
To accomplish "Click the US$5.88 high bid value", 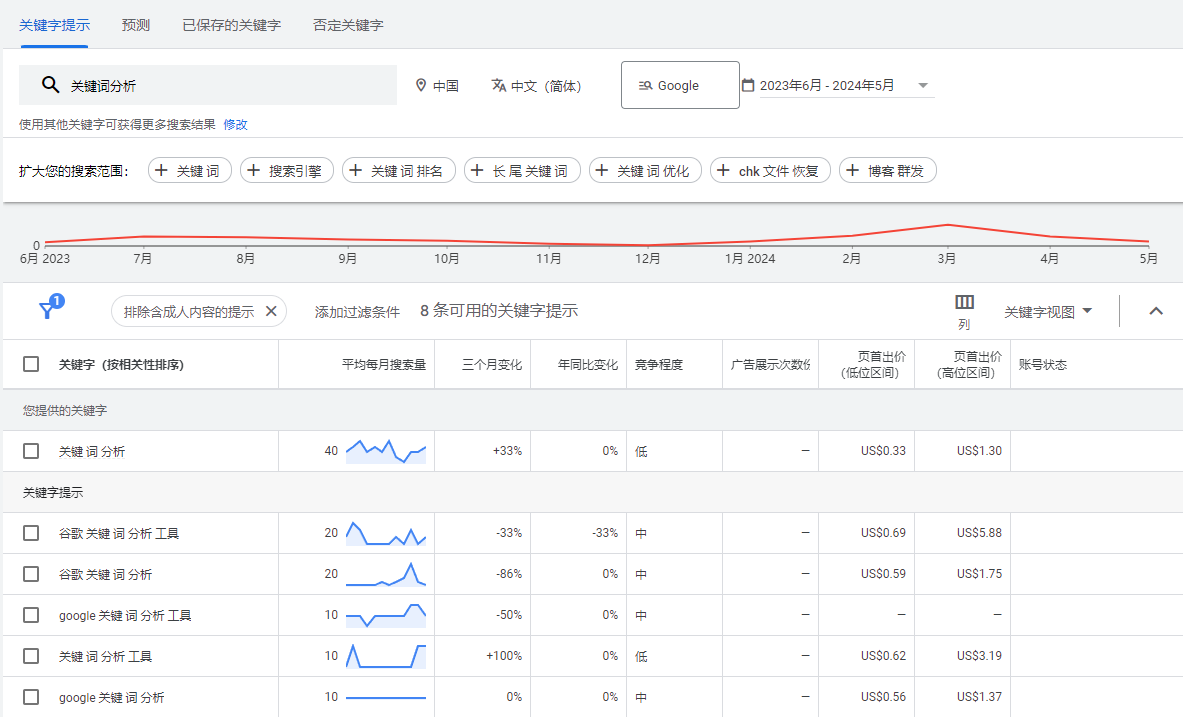I will 979,533.
